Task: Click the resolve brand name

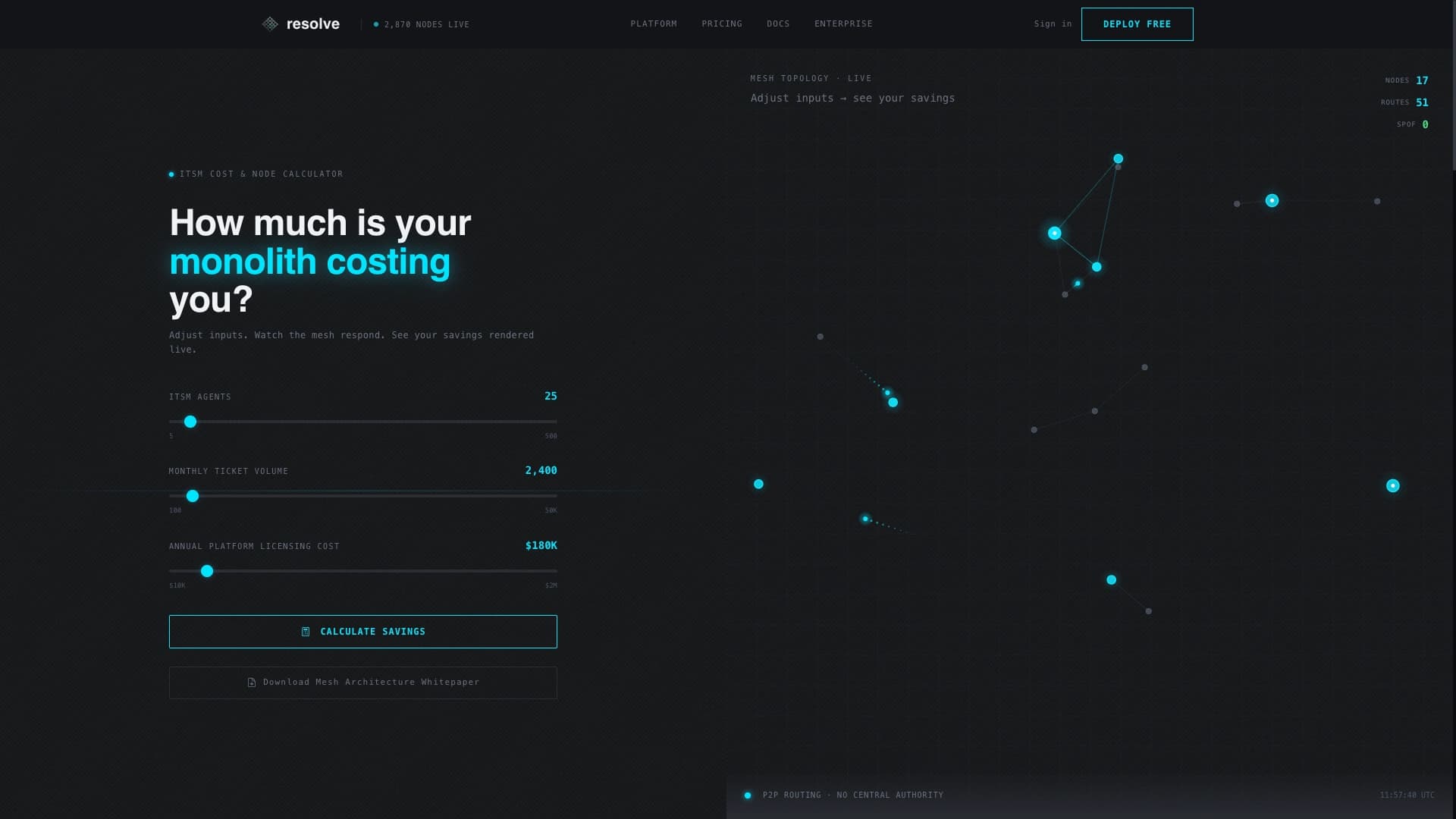Action: [x=313, y=24]
